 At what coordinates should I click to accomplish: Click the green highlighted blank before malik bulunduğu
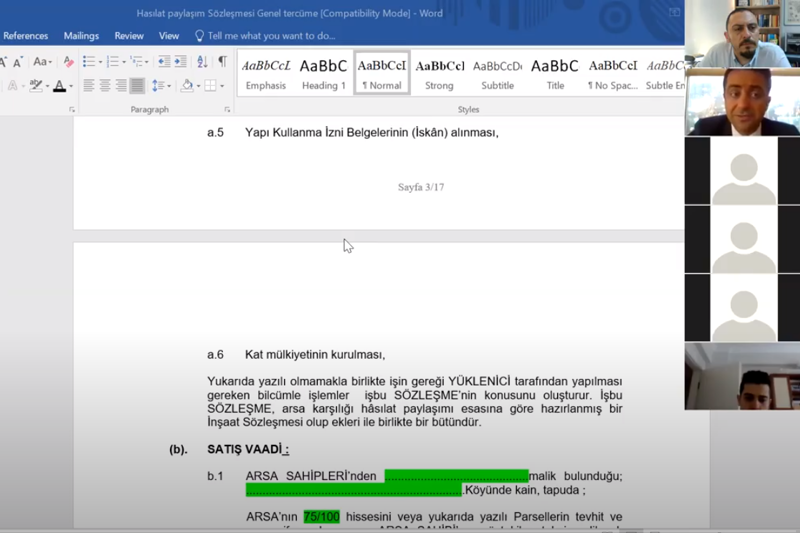point(457,476)
